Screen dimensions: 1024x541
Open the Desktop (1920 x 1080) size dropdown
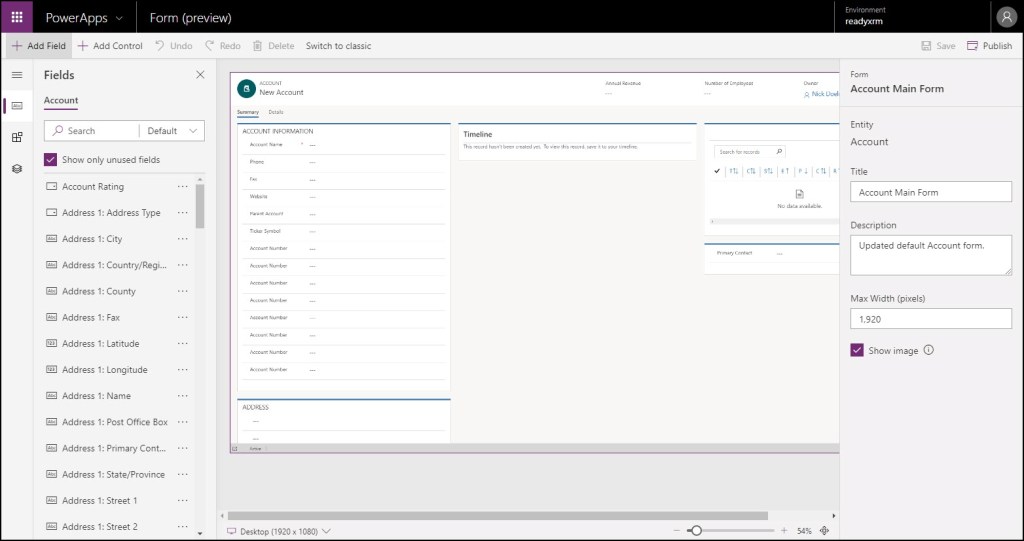pos(280,531)
